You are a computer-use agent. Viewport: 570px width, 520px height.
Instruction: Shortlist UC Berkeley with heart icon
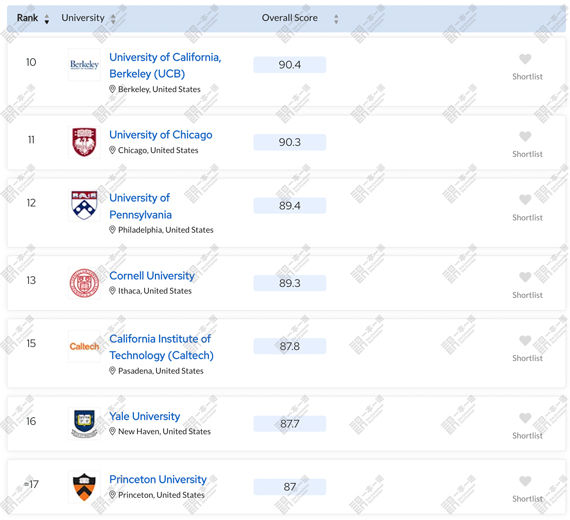(525, 59)
